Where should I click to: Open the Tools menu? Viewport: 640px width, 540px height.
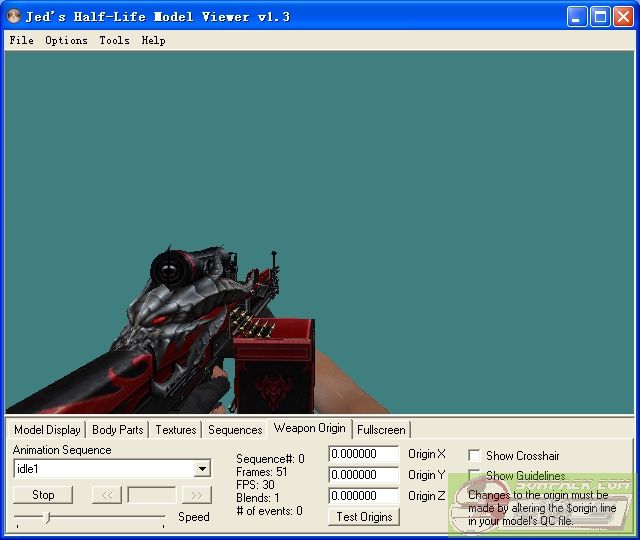(x=114, y=41)
